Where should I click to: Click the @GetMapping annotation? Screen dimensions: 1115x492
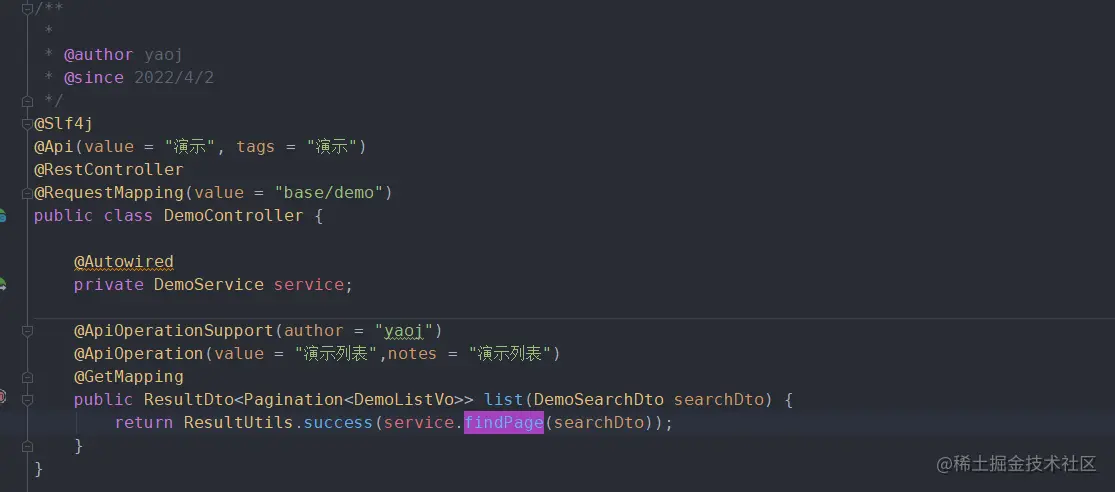(129, 376)
